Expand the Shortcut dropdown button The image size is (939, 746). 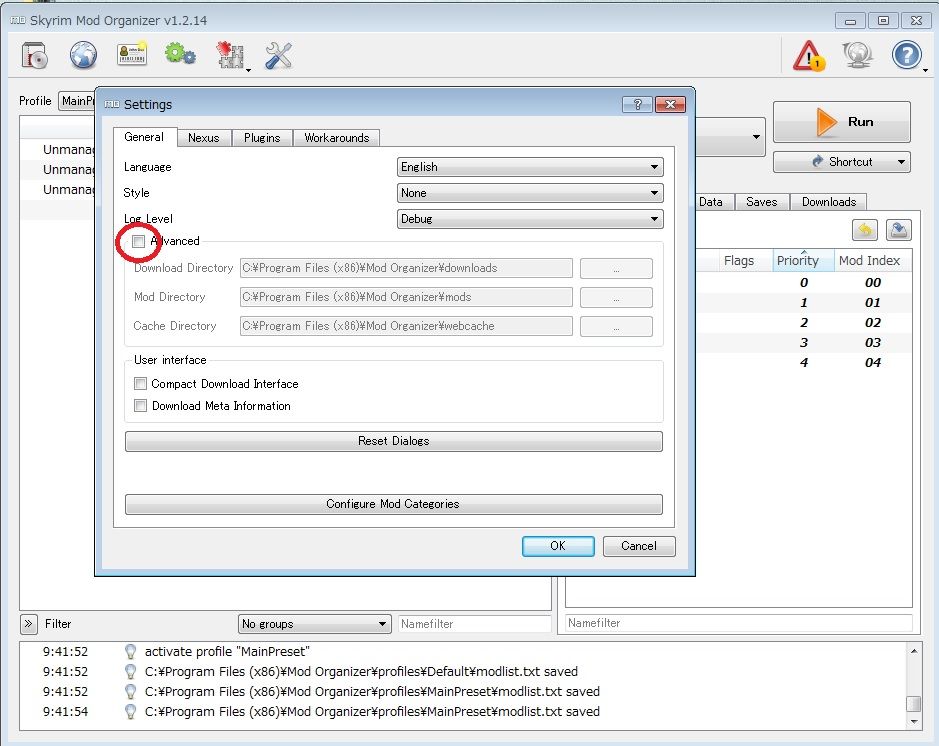[901, 162]
